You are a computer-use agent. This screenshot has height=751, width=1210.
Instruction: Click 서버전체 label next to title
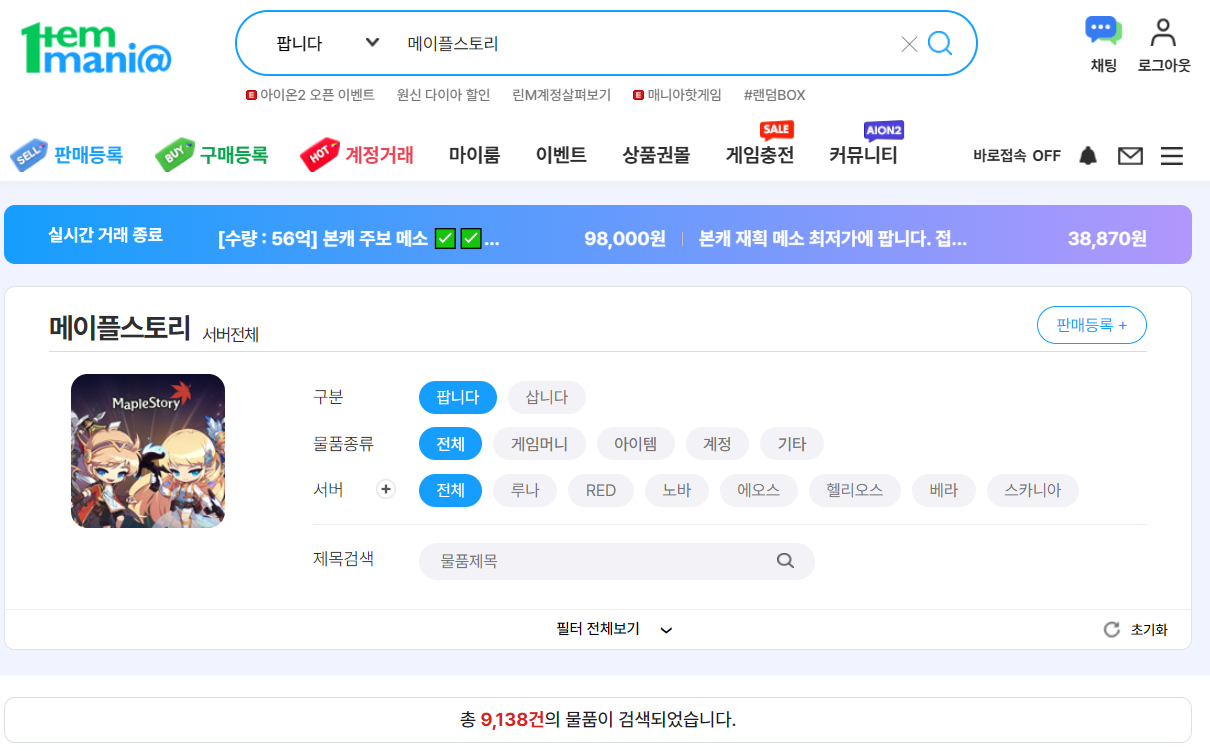(x=230, y=334)
